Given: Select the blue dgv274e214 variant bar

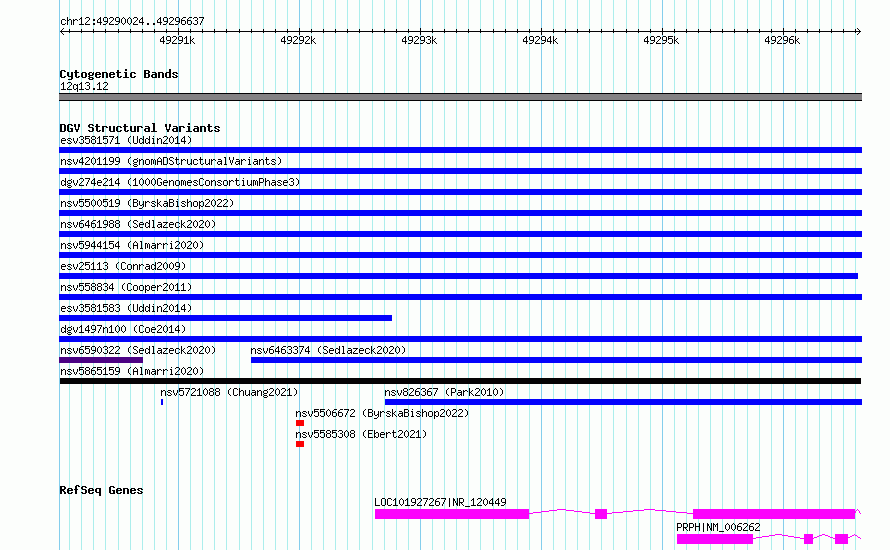Looking at the screenshot, I should click(460, 192).
